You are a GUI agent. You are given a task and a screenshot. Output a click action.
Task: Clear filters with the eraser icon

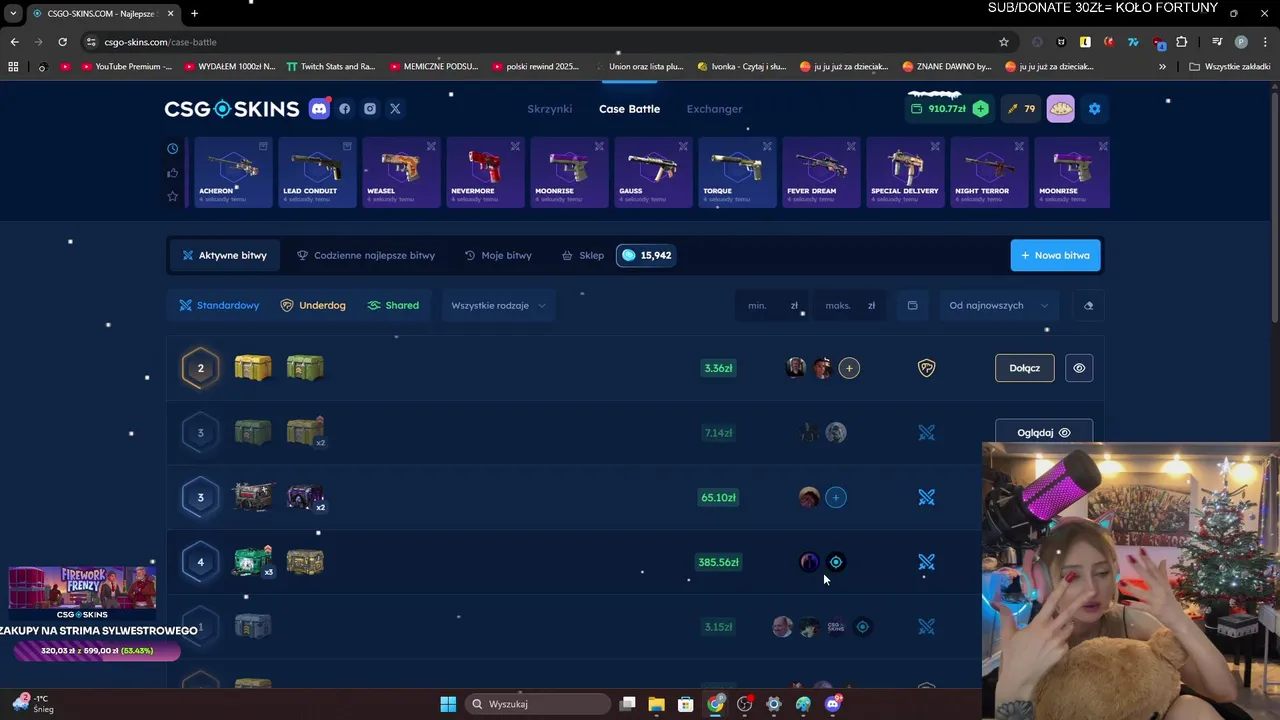(1088, 305)
